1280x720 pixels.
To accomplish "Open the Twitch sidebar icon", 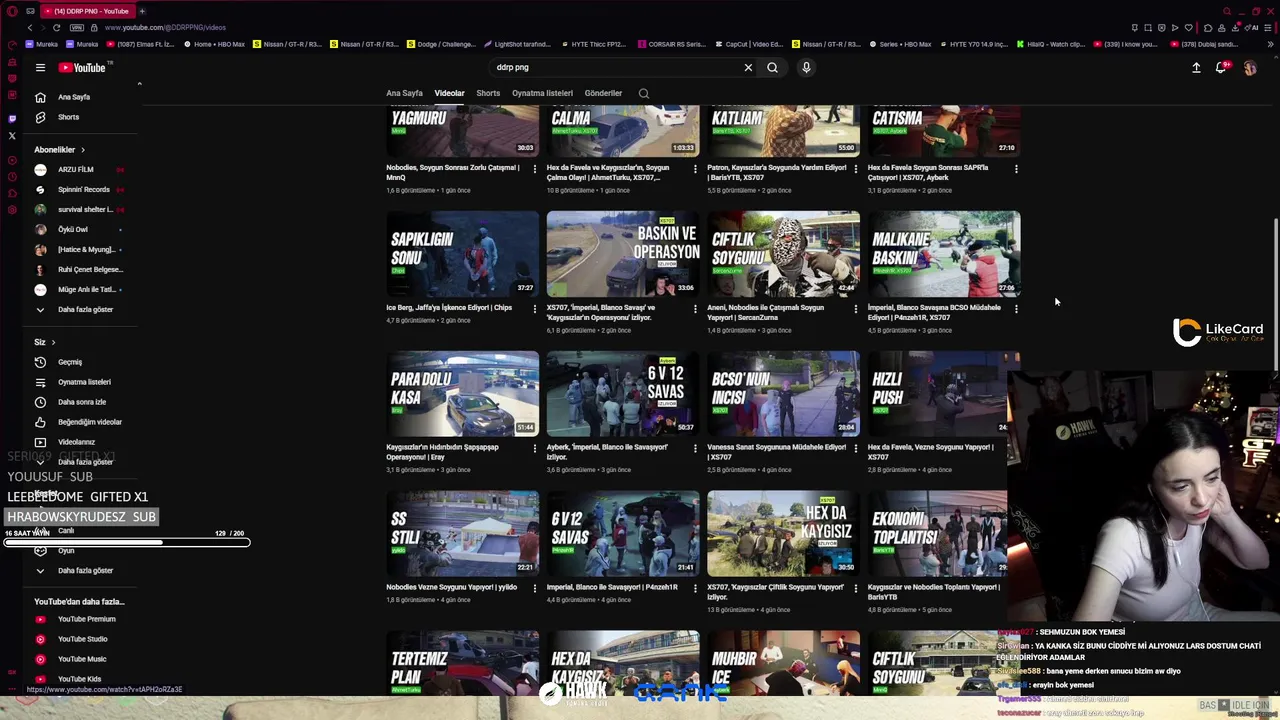I will click(x=12, y=118).
